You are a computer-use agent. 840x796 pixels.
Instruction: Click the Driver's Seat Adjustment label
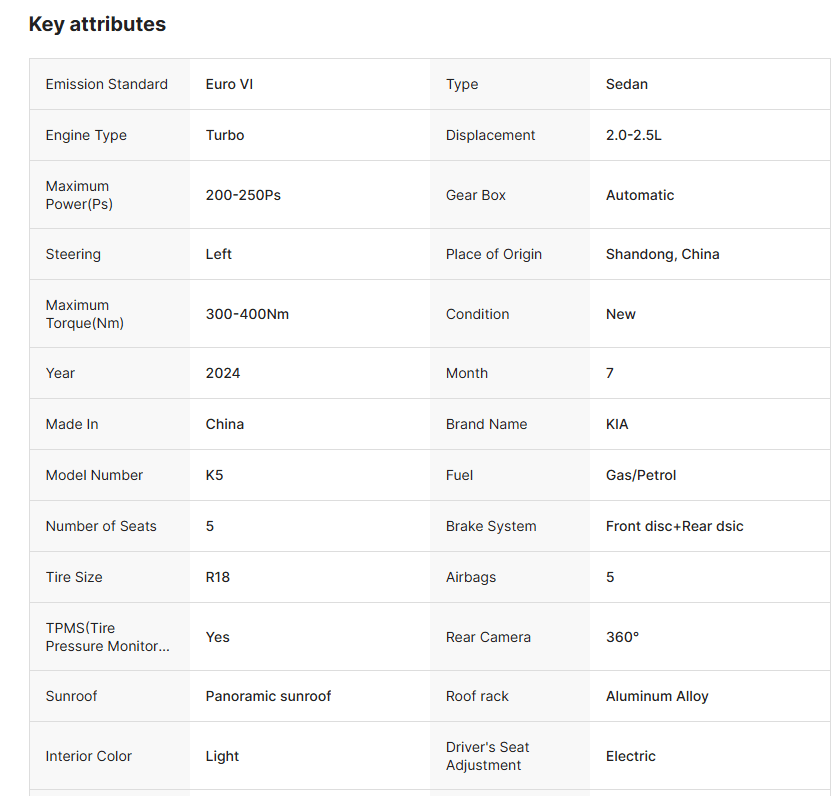click(488, 756)
